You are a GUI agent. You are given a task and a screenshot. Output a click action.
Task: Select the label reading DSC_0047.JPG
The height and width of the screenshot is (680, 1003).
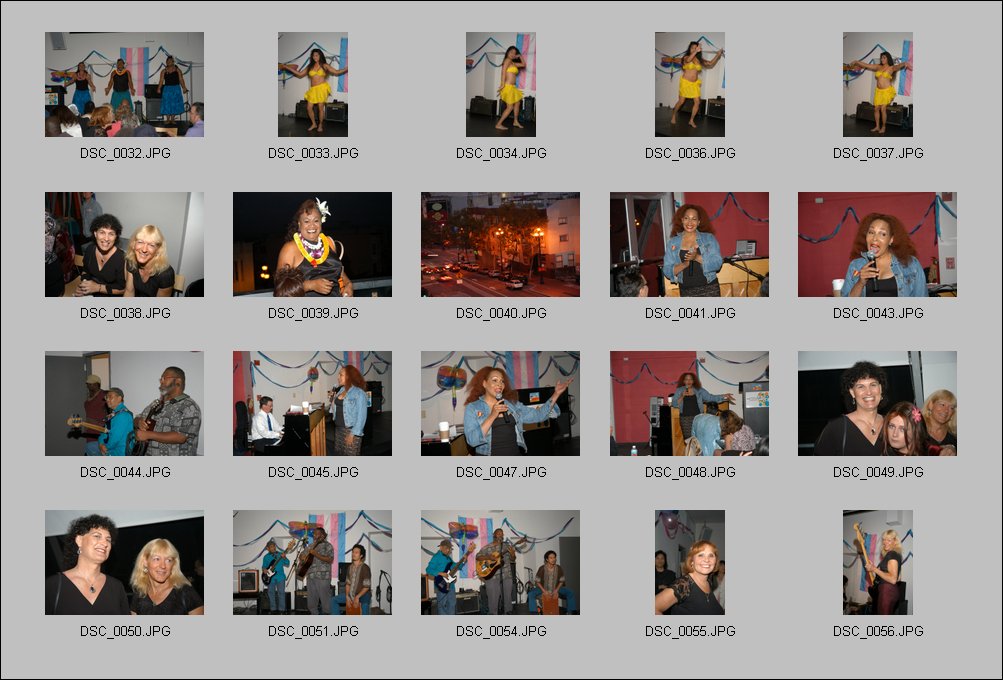coord(501,471)
